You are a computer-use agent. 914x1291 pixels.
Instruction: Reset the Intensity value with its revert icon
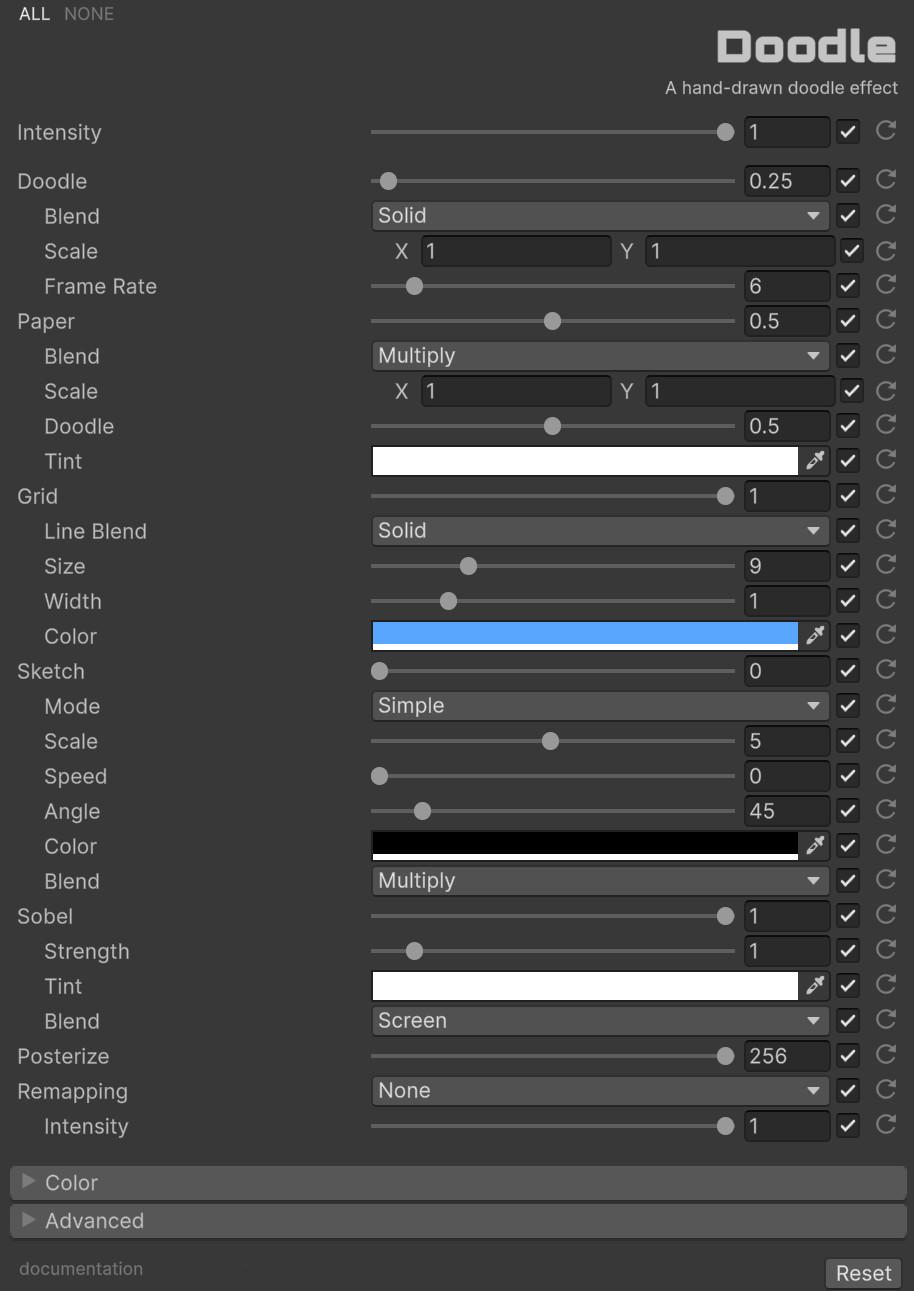(x=885, y=131)
